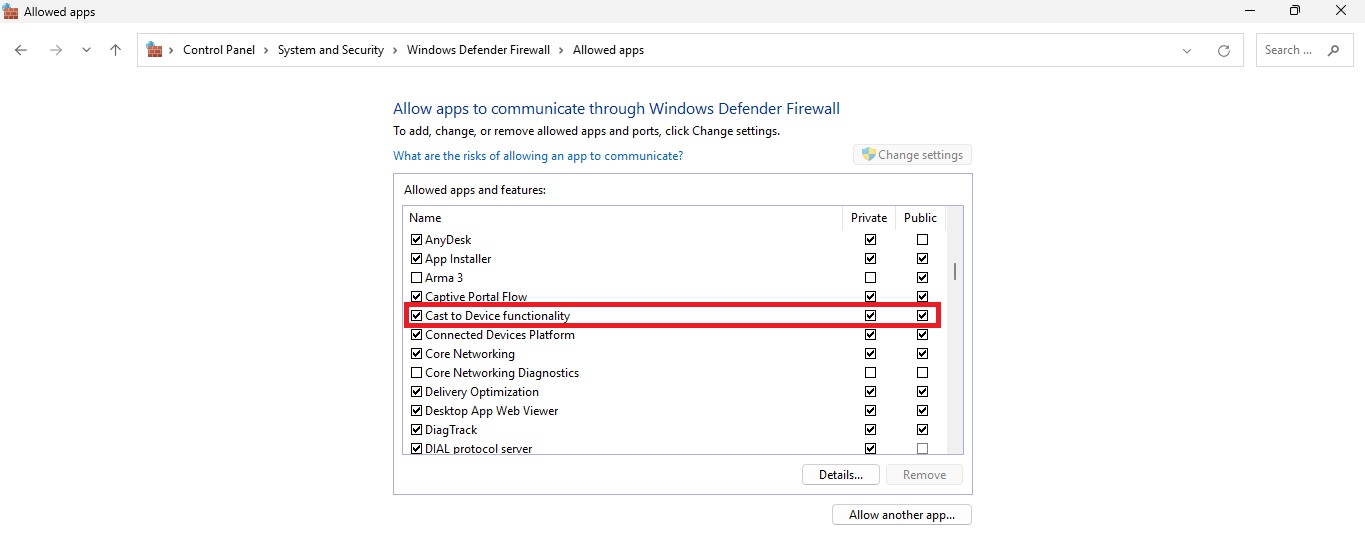The height and width of the screenshot is (543, 1365).
Task: Refresh the Allowed apps page
Action: tap(1224, 50)
